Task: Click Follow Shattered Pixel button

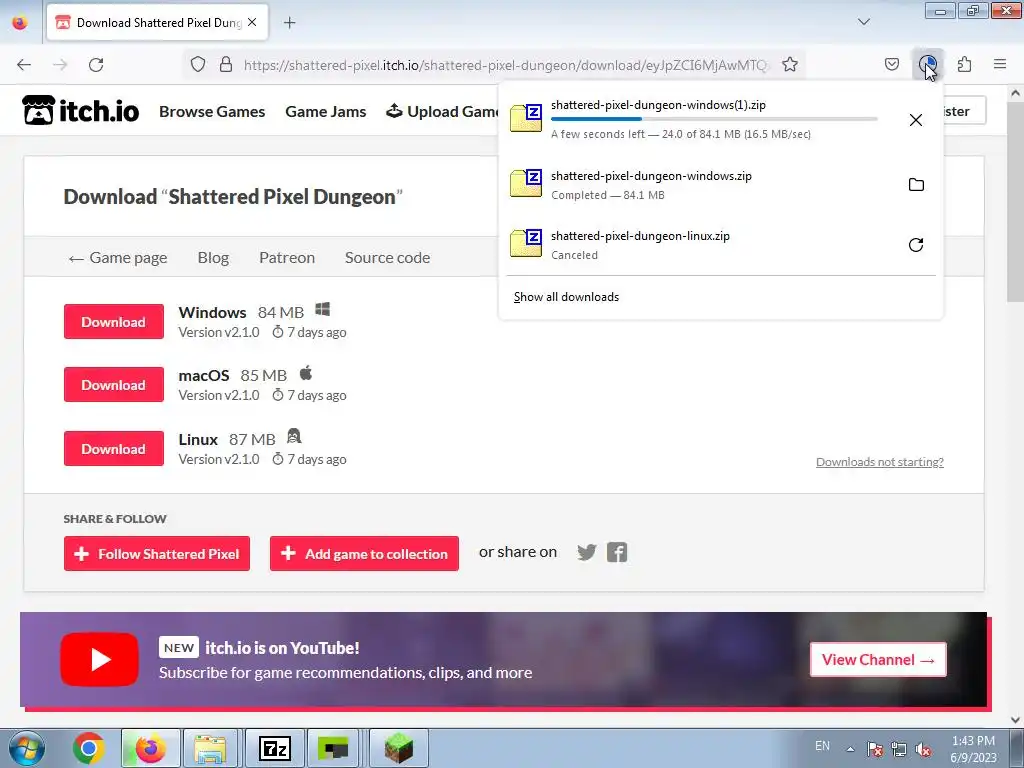Action: [157, 554]
